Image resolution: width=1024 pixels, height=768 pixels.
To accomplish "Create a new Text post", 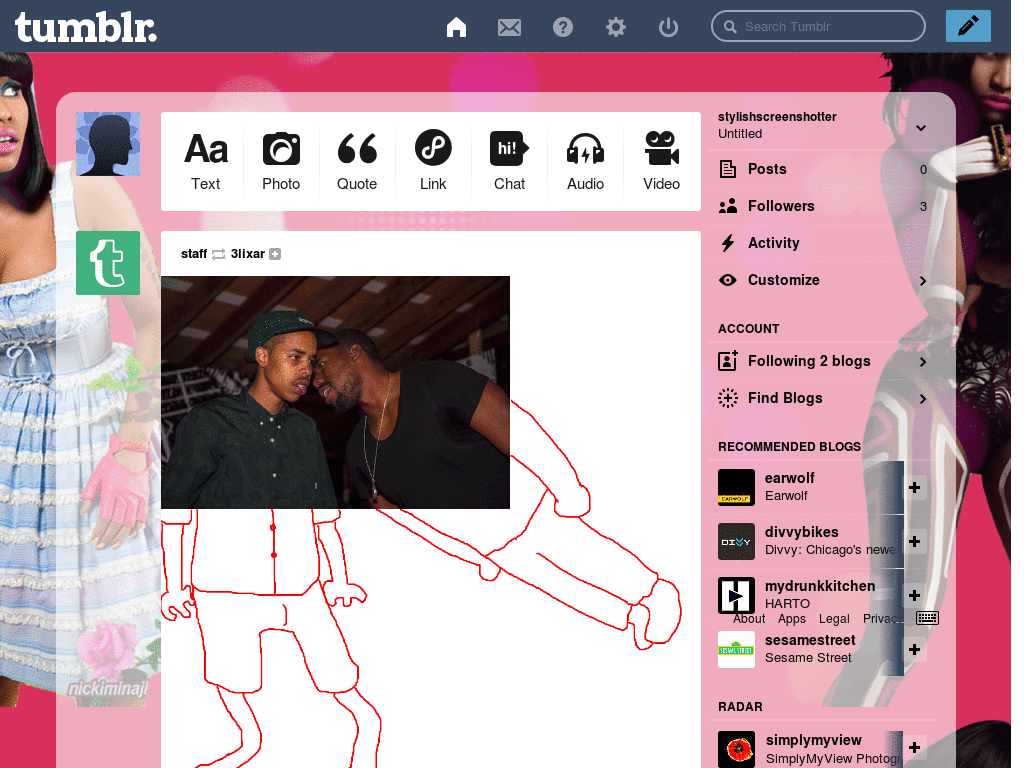I will coord(206,161).
